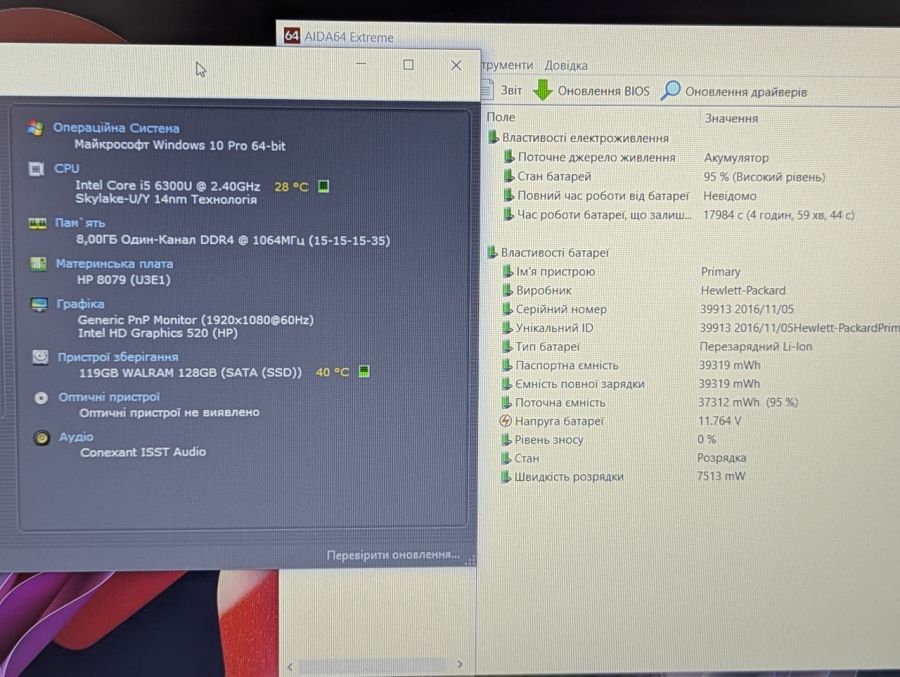Open the Графіка section link

pos(80,304)
